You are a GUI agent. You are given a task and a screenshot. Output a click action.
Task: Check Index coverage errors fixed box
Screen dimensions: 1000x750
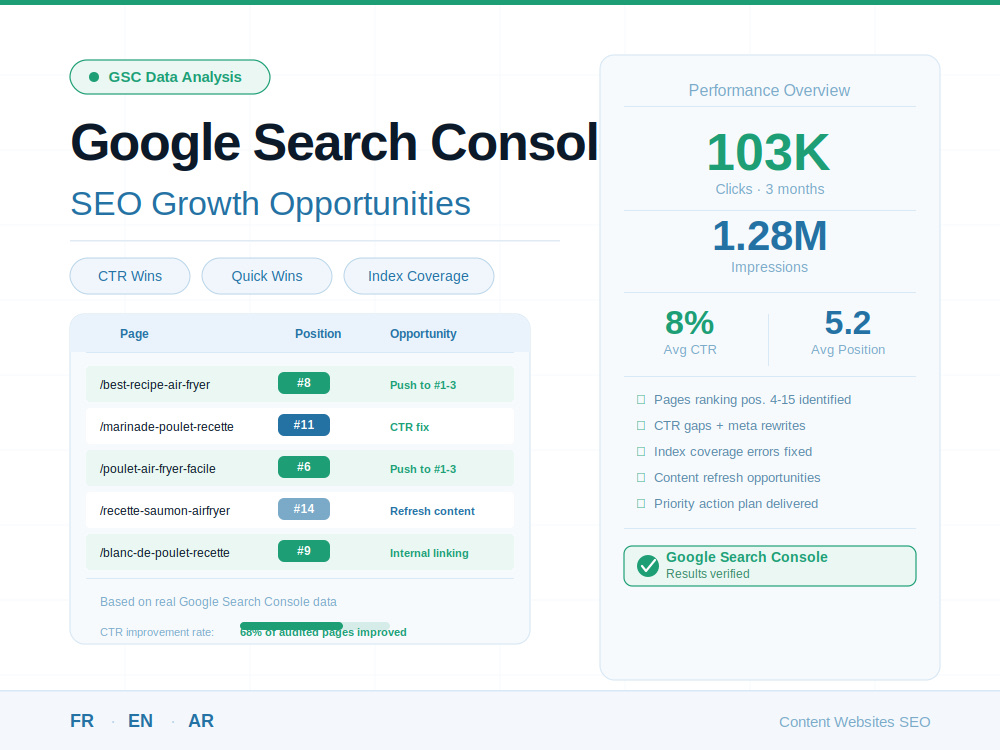coord(641,452)
